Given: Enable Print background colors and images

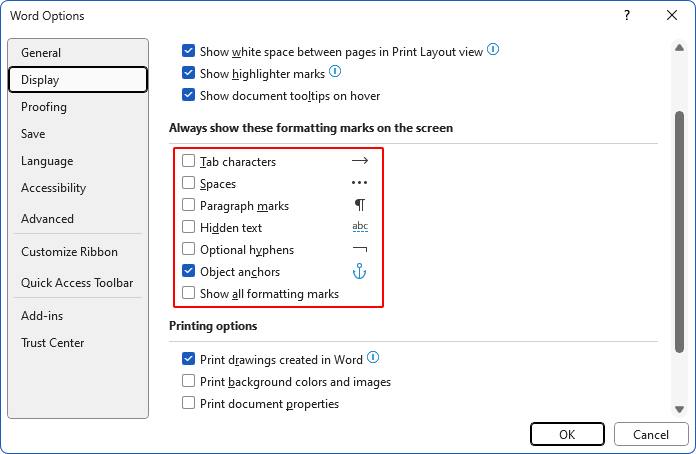Looking at the screenshot, I should pos(189,381).
